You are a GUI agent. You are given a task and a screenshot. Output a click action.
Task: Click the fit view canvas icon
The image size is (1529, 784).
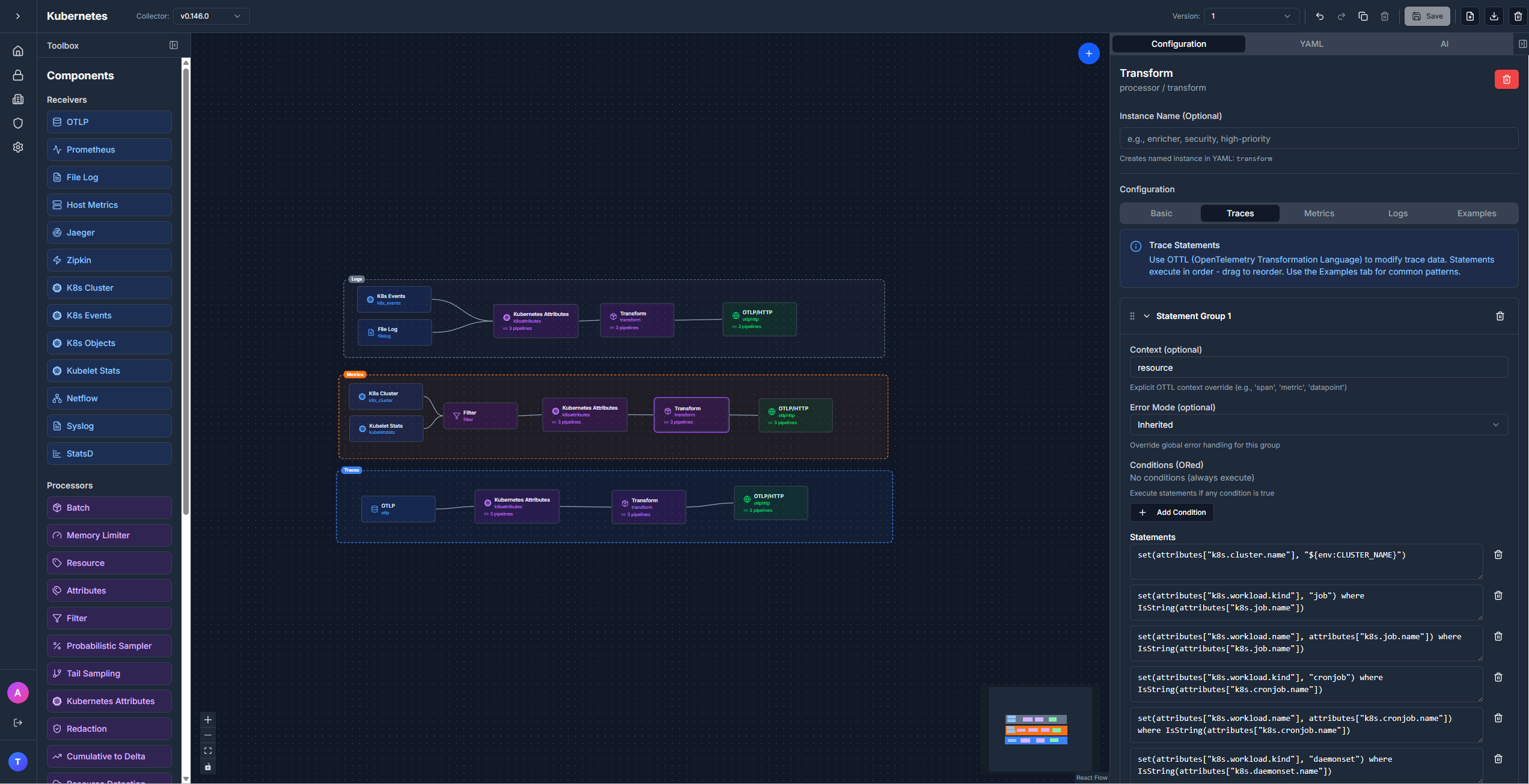click(208, 751)
